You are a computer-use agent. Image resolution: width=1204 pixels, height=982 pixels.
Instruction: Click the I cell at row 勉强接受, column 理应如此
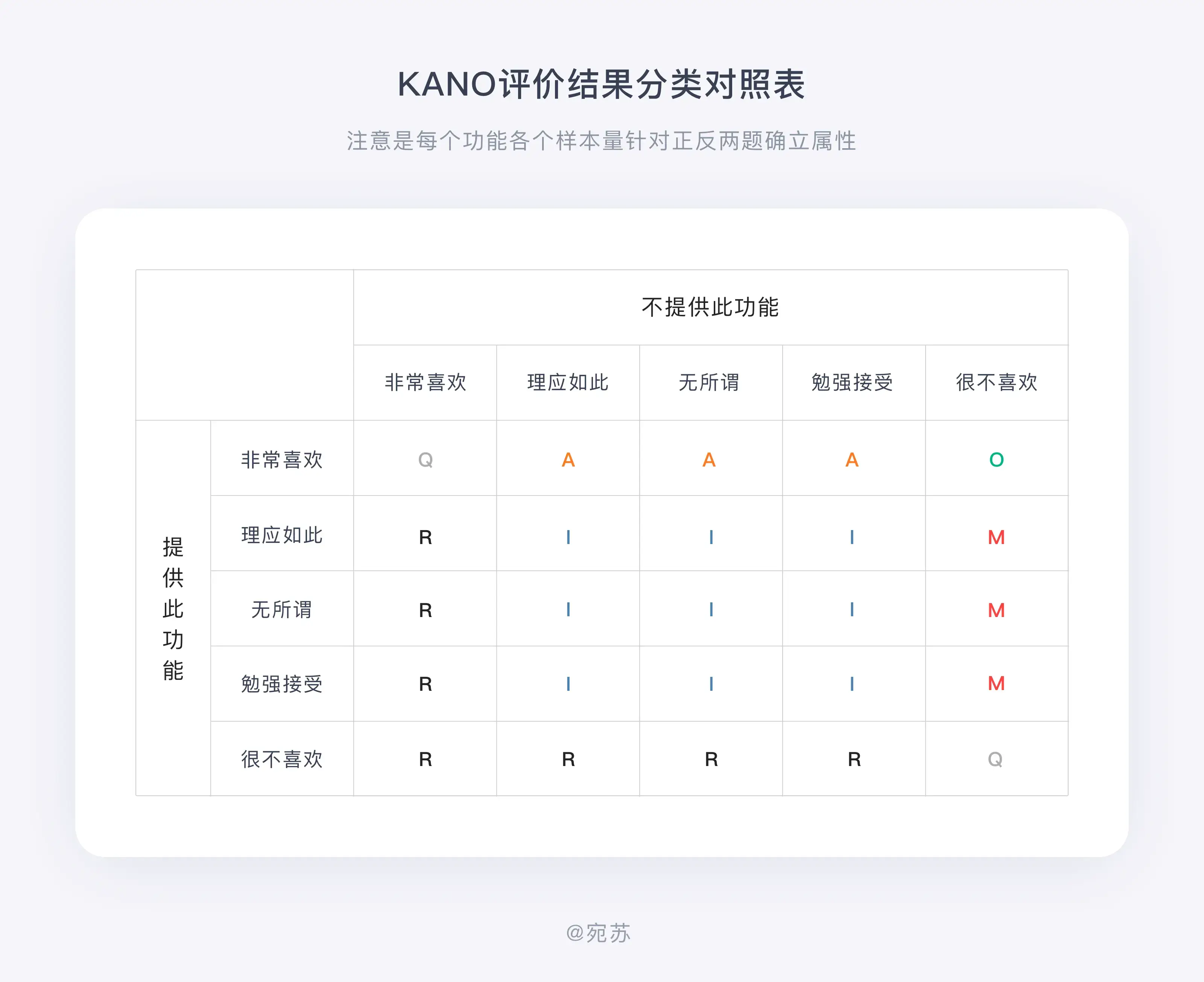pyautogui.click(x=569, y=684)
